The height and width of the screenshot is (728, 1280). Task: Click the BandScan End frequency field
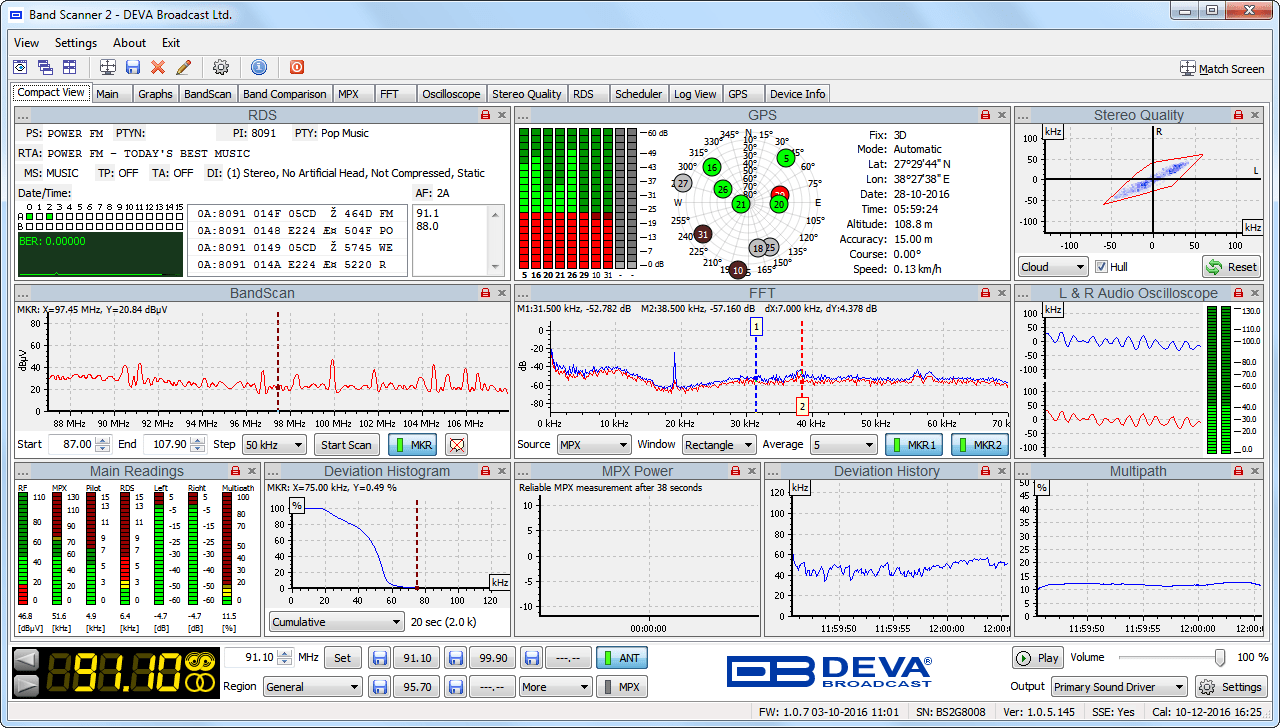click(x=175, y=445)
